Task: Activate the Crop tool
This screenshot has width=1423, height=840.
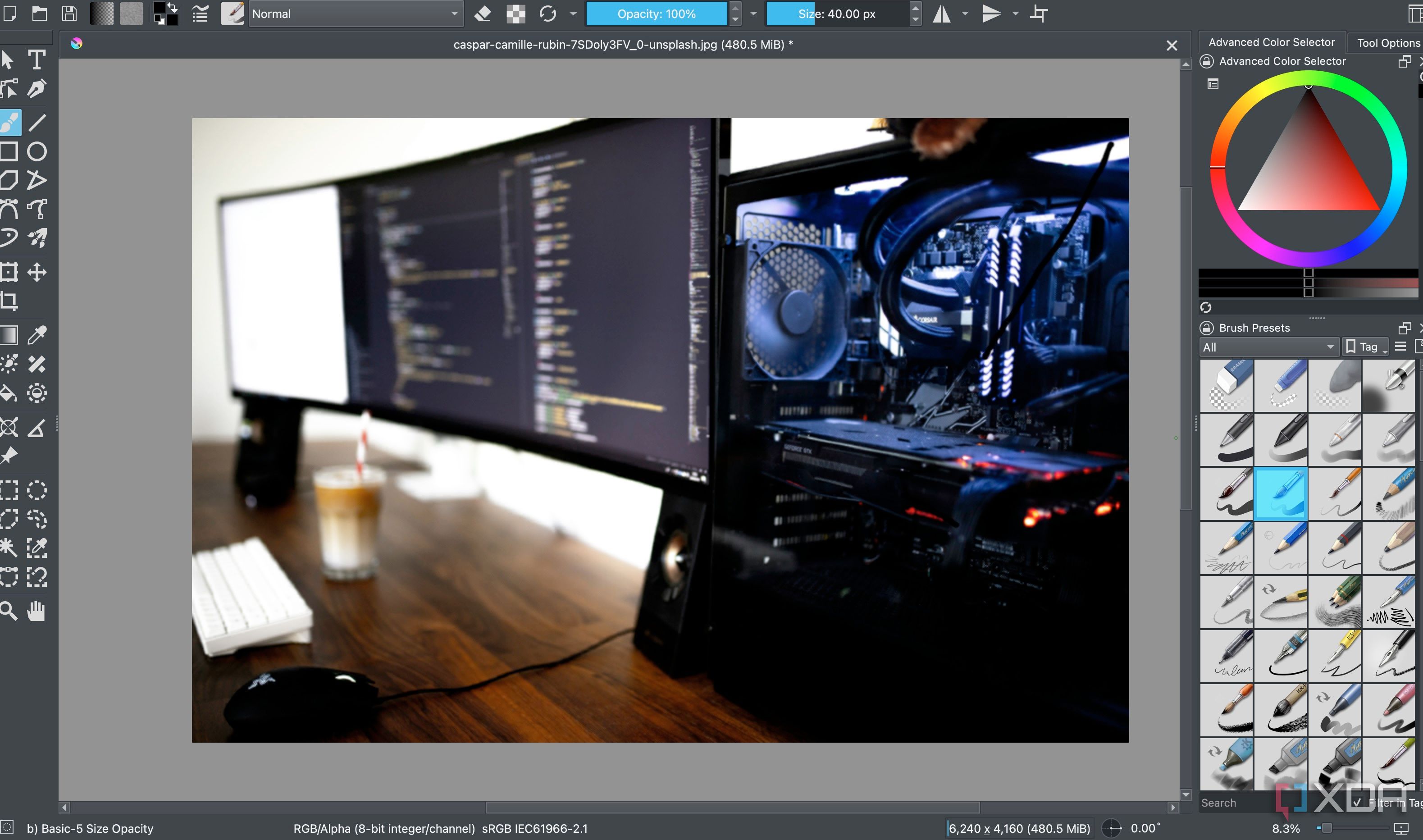Action: click(9, 301)
